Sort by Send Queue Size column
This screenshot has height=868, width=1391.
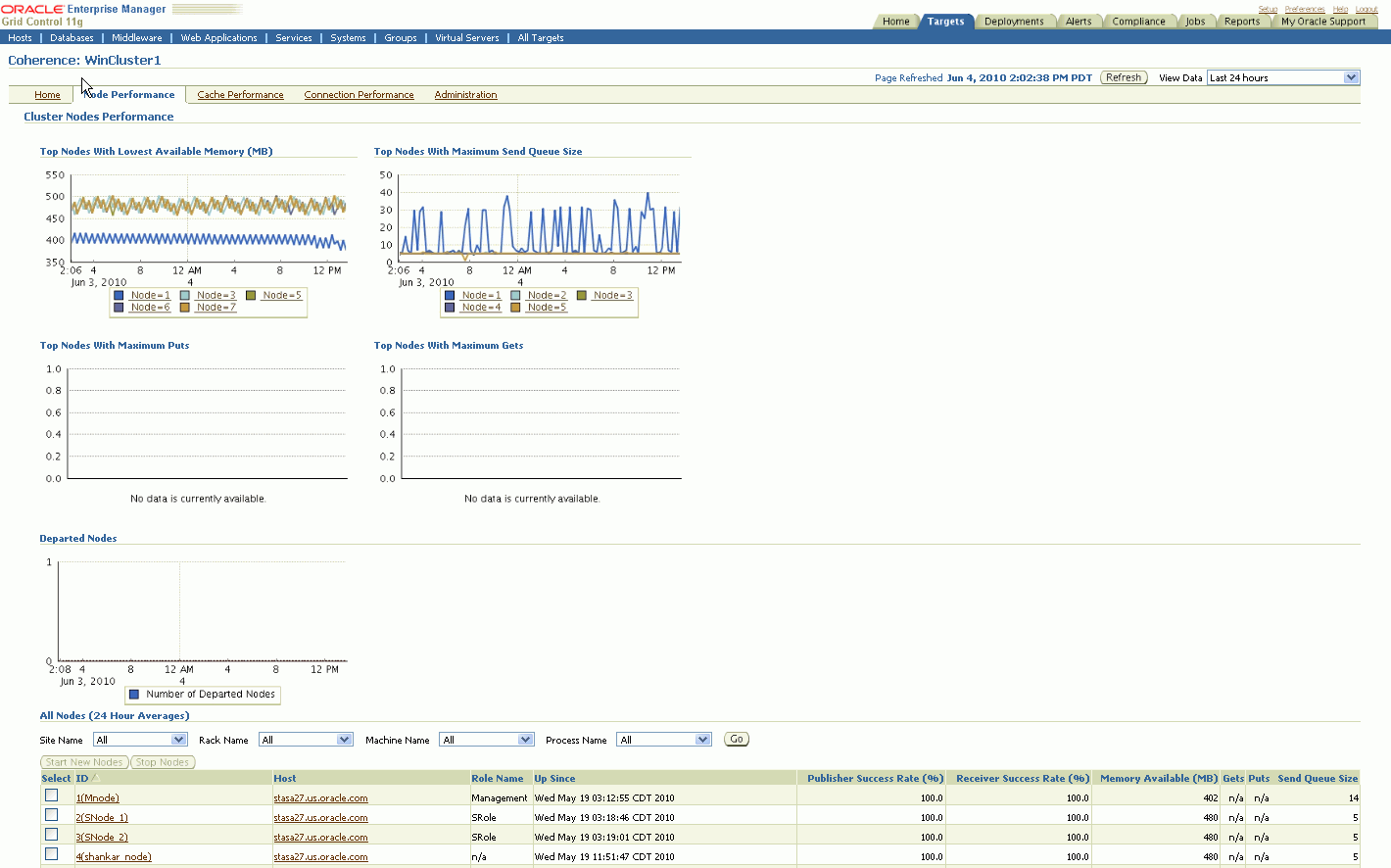pos(1318,778)
